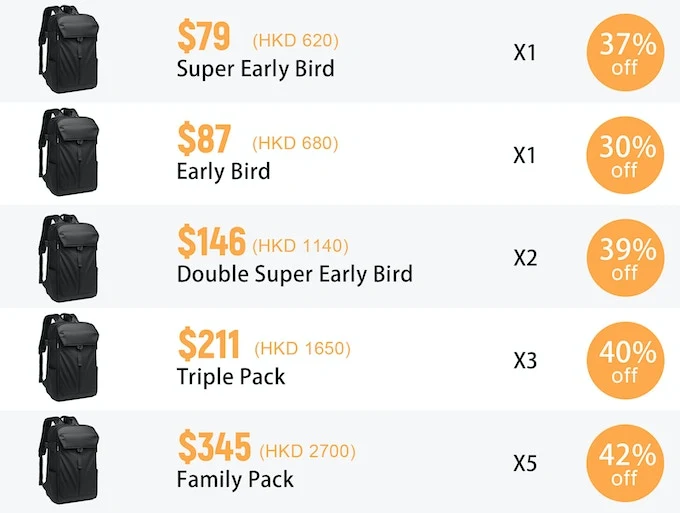
Task: Select the $146 price
Action: pyautogui.click(x=212, y=241)
